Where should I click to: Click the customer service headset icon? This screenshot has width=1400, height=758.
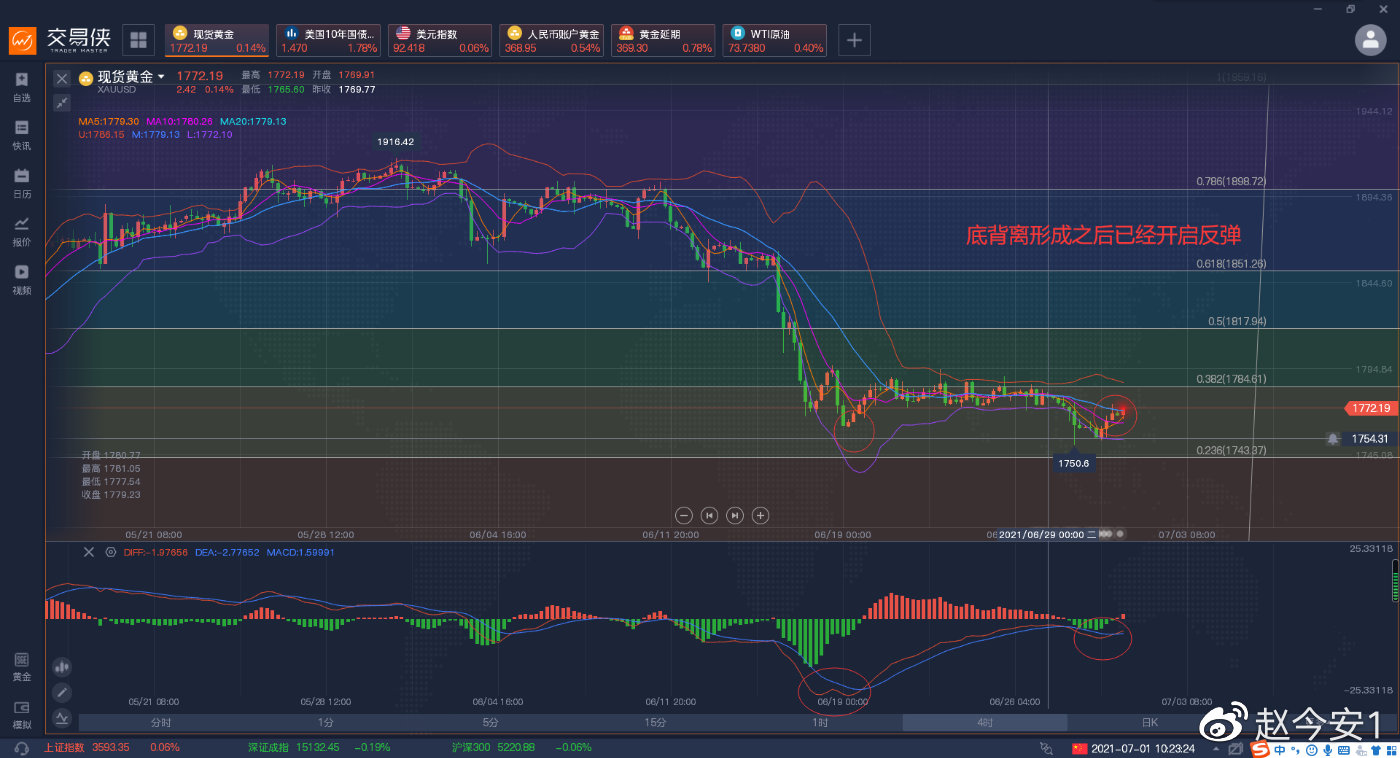click(x=22, y=747)
